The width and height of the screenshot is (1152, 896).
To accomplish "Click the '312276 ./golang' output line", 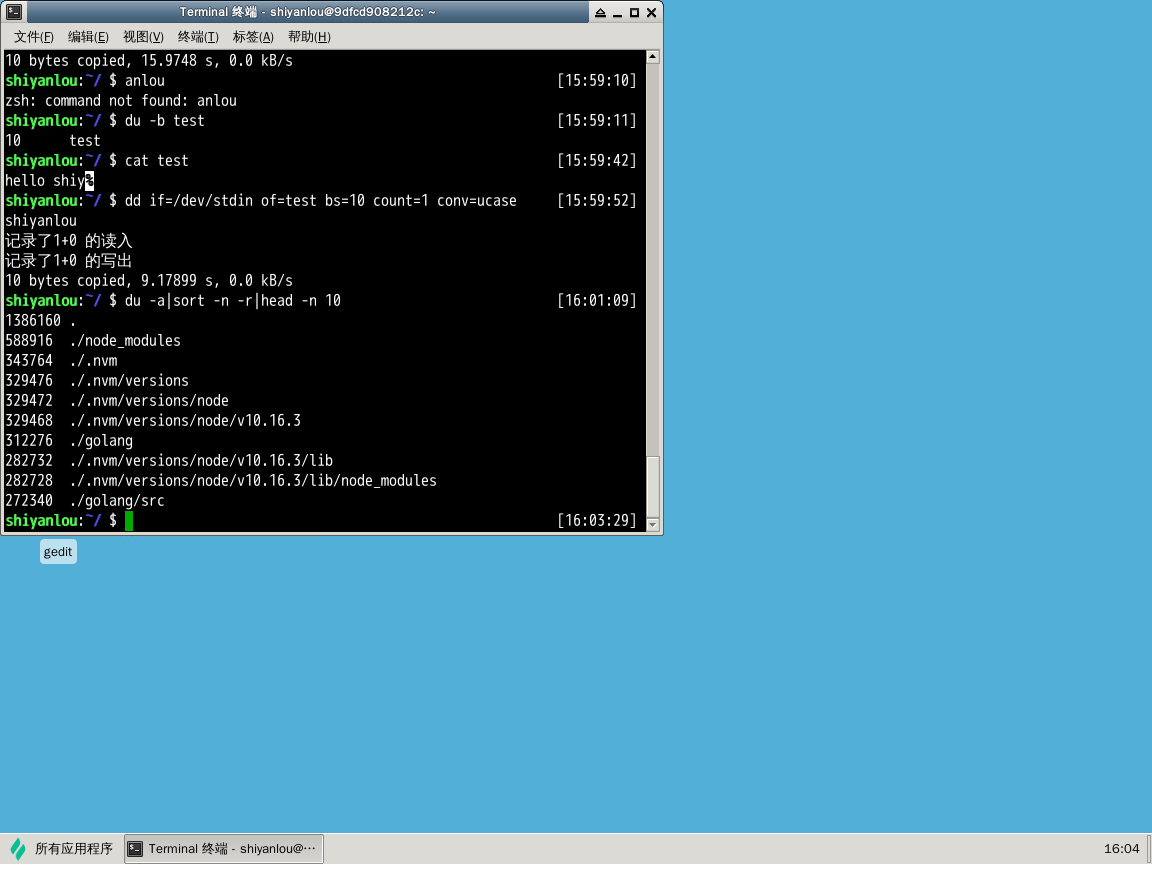I will (x=69, y=441).
